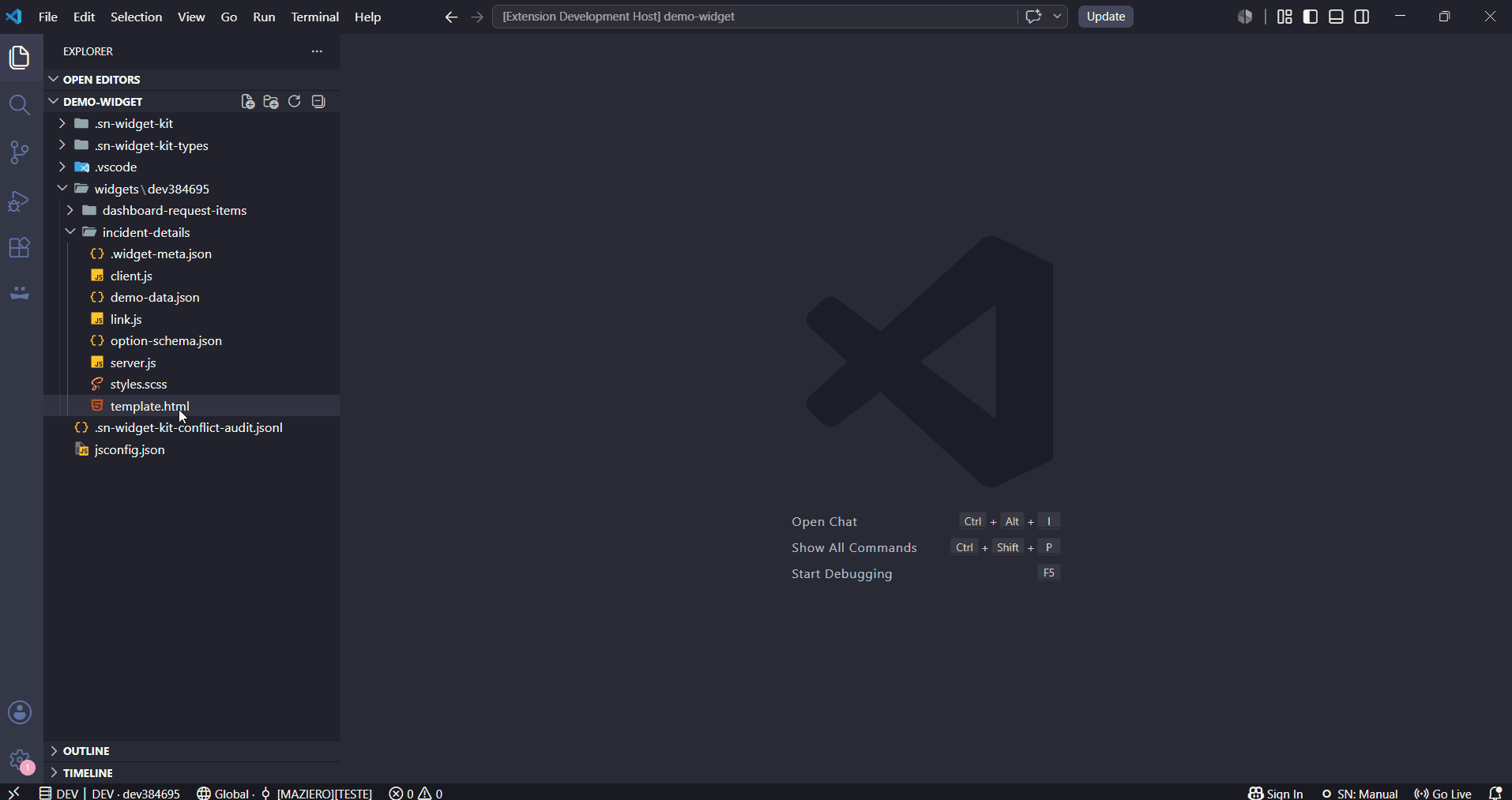Open the Run menu
The image size is (1512, 800).
[x=264, y=17]
